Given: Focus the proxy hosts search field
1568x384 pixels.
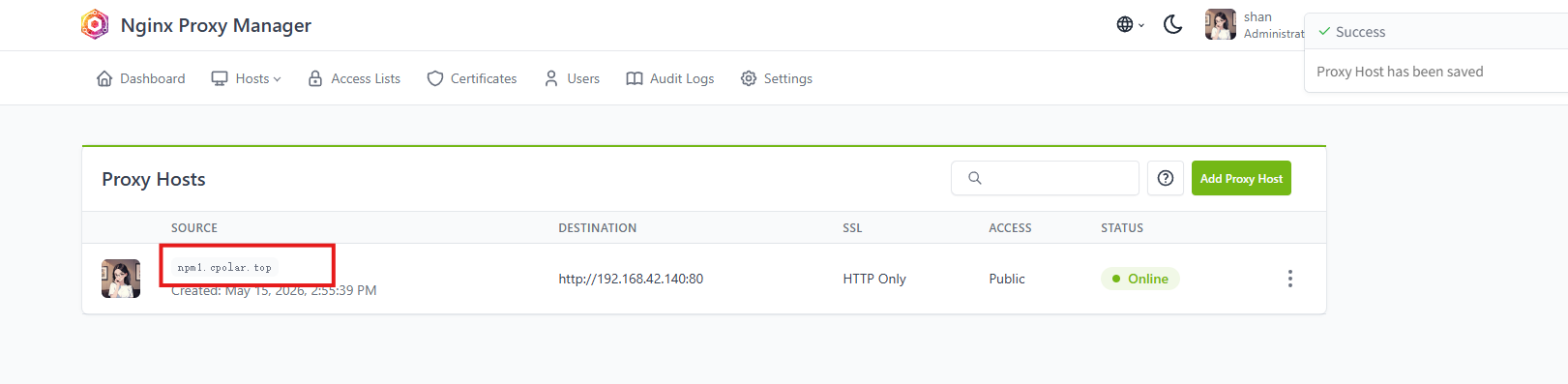Looking at the screenshot, I should 1045,178.
